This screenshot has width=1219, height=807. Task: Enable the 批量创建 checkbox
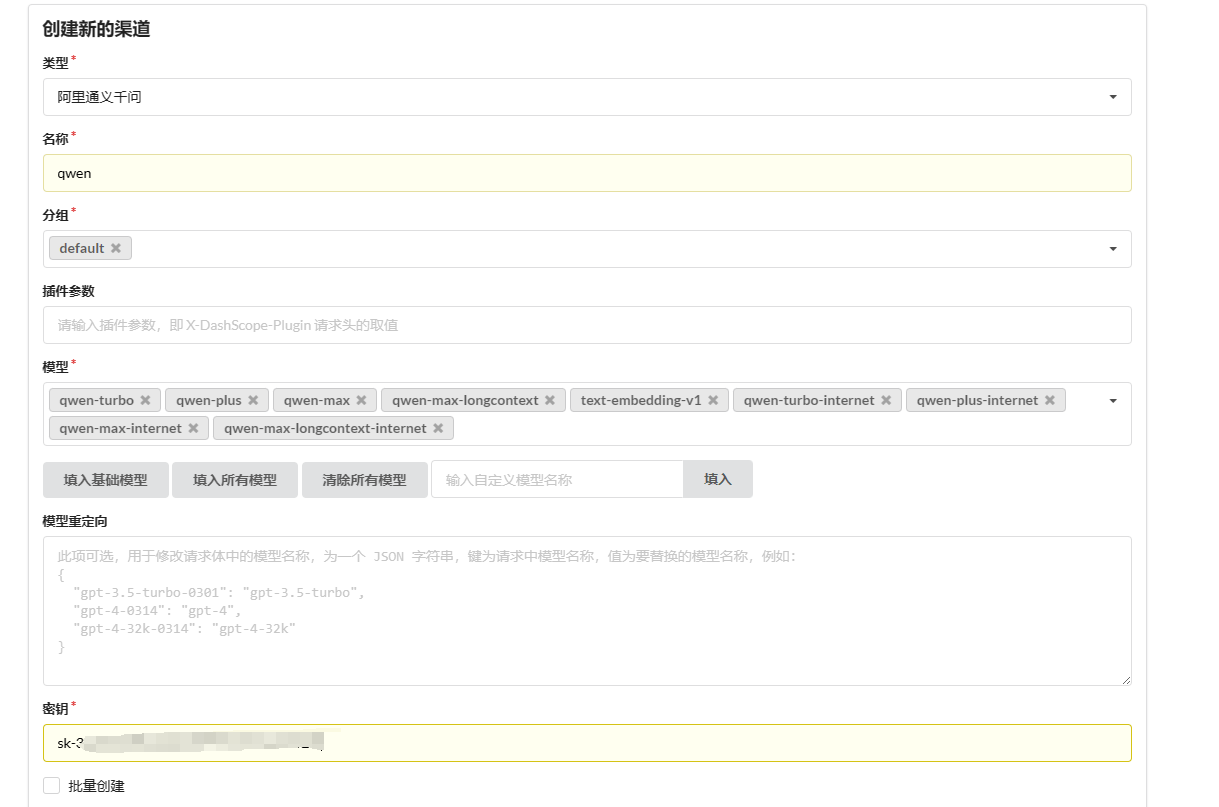[x=52, y=786]
